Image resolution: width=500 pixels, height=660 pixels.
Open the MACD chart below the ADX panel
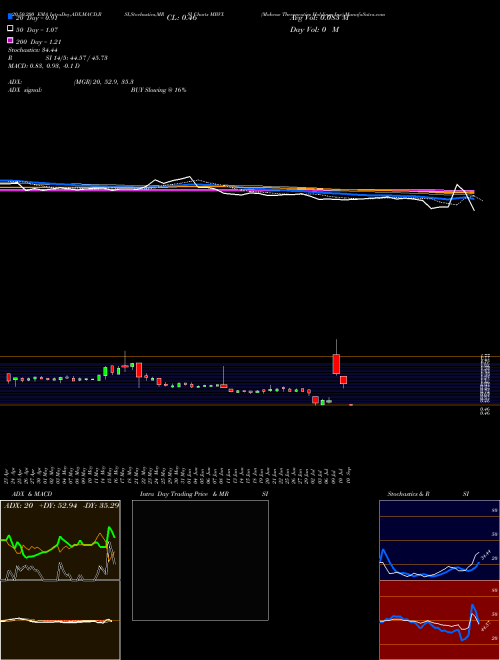[60, 620]
